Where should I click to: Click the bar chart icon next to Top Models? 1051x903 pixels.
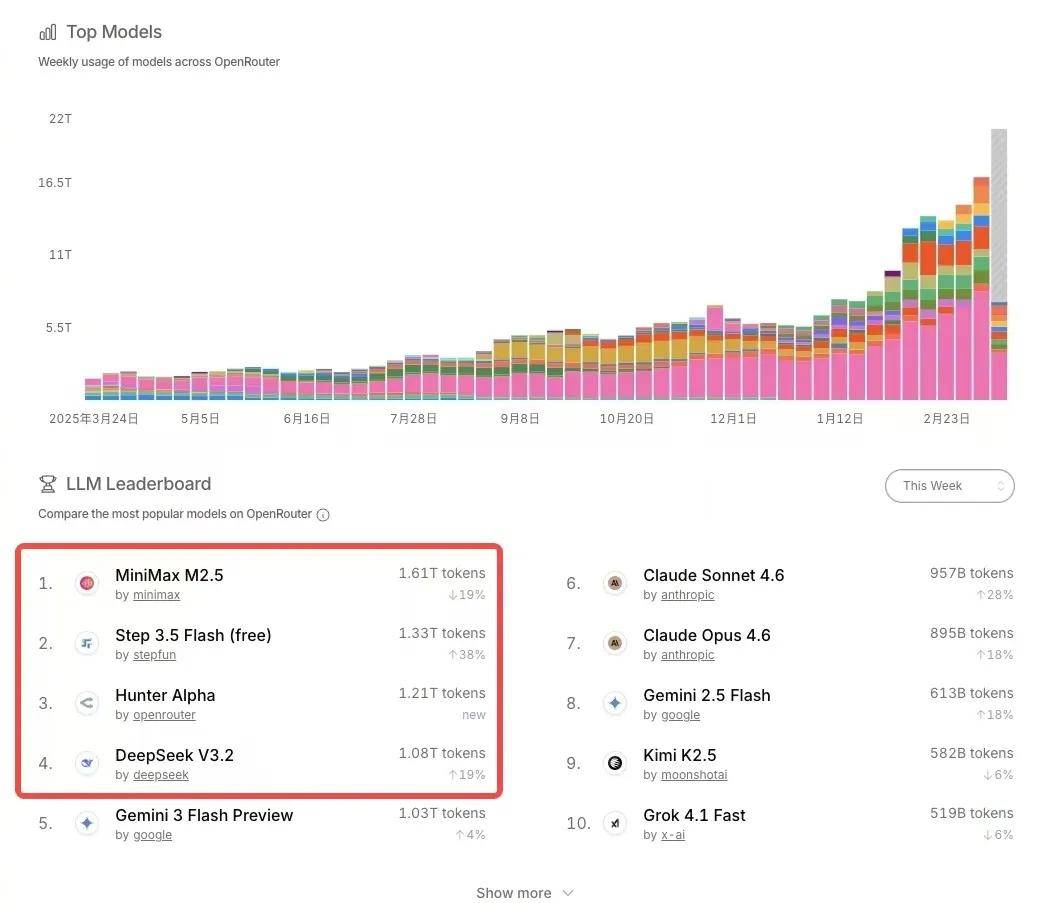pos(48,32)
